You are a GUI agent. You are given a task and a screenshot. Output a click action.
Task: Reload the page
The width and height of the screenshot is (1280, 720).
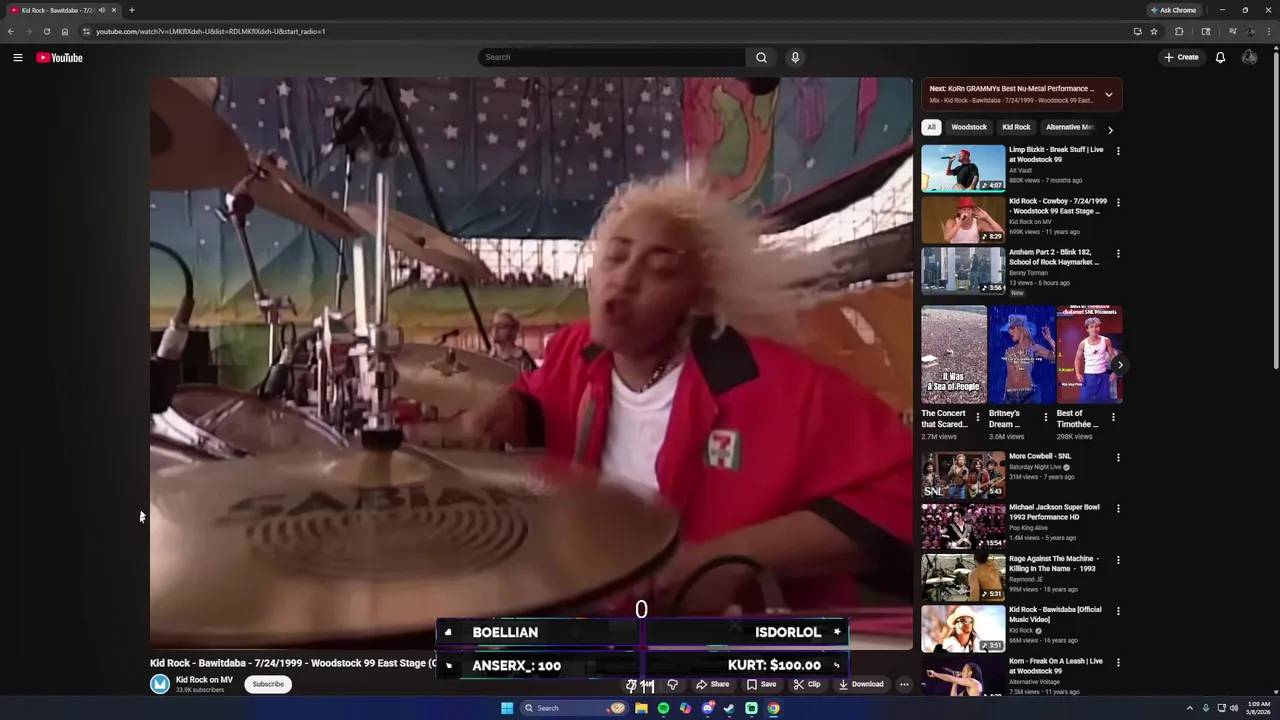(x=47, y=31)
